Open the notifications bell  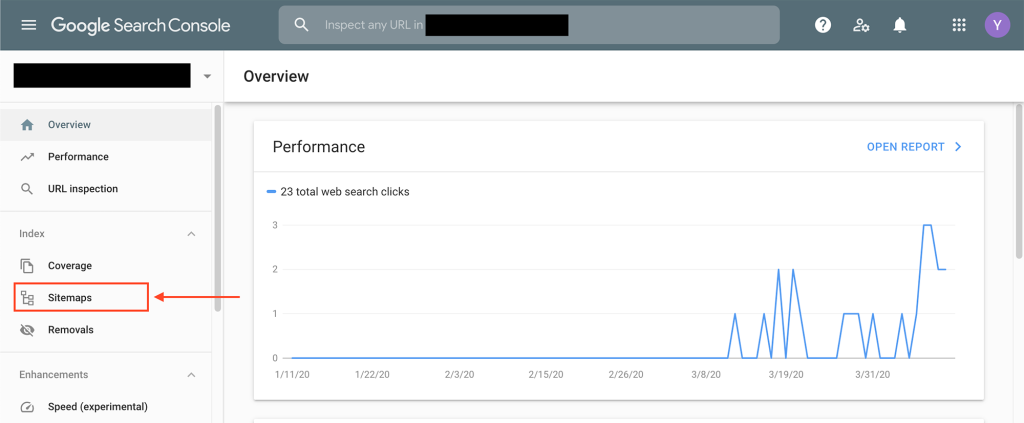899,25
